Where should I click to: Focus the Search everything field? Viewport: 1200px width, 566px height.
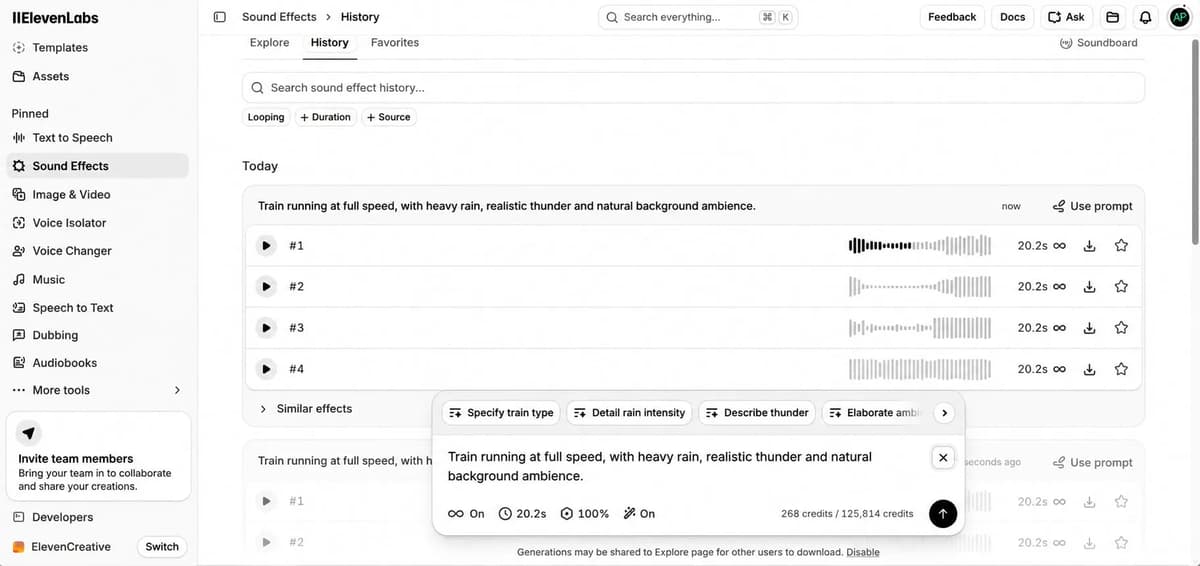[x=698, y=17]
